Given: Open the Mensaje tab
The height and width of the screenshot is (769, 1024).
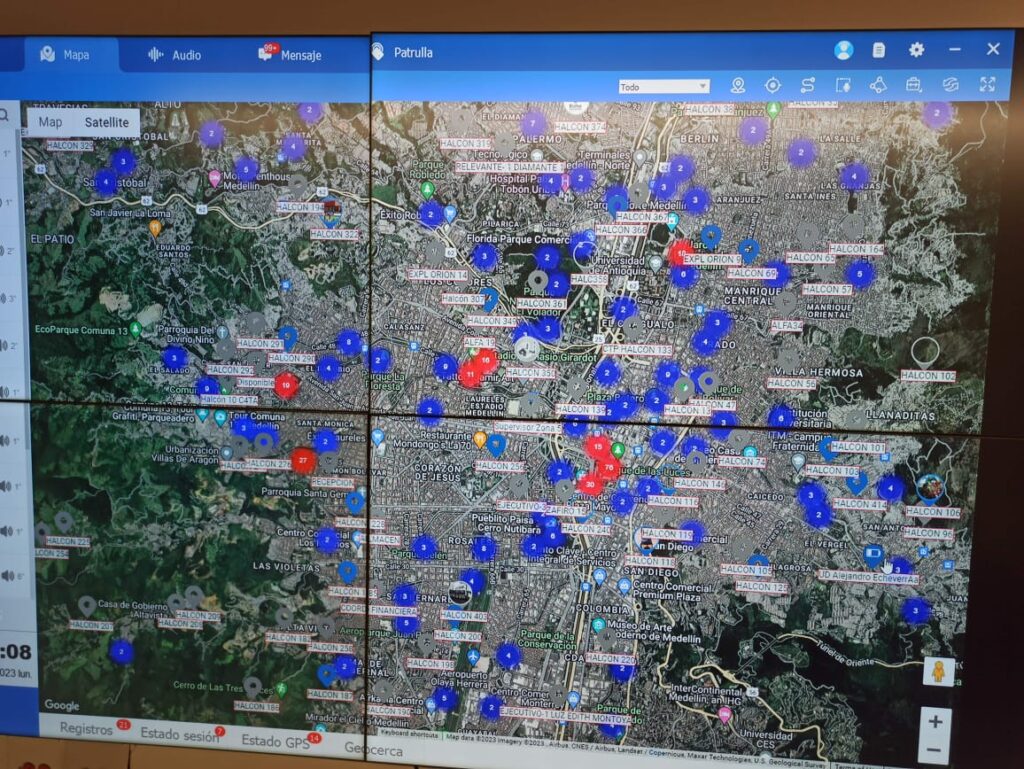Looking at the screenshot, I should pyautogui.click(x=291, y=55).
